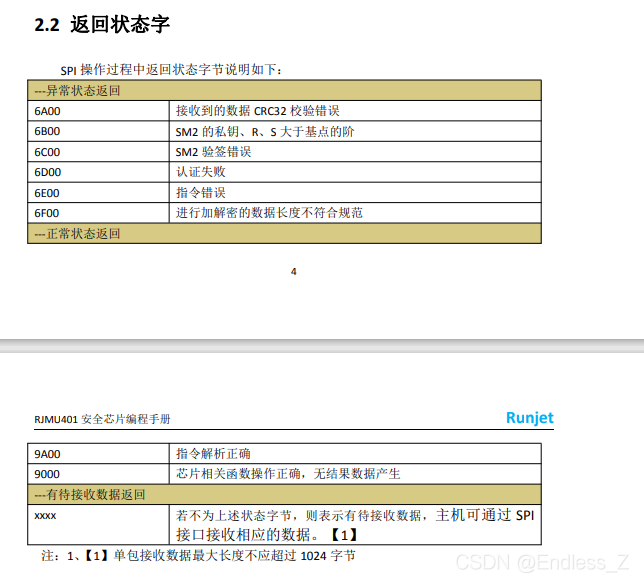Image resolution: width=644 pixels, height=583 pixels.
Task: Select footnote 单包接收数据最大长度不应超过 1024 字节
Action: pyautogui.click(x=234, y=556)
